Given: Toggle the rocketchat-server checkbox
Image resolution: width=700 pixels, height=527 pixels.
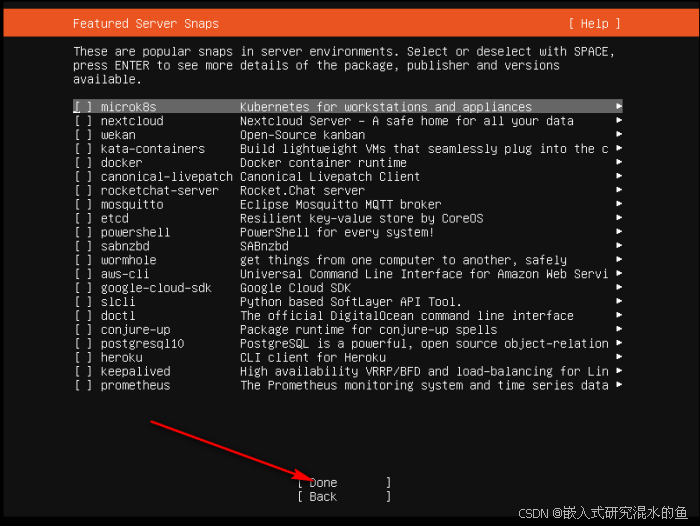Looking at the screenshot, I should (x=83, y=190).
